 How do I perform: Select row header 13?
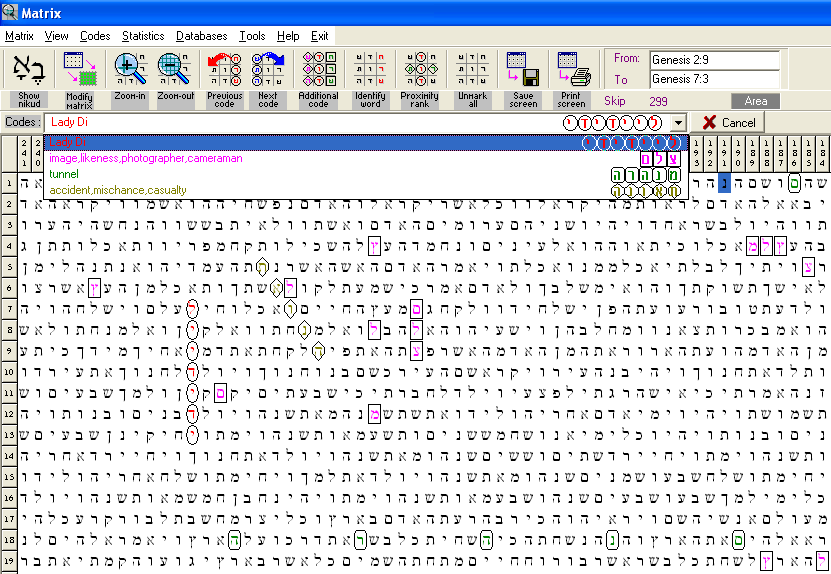tap(9, 435)
